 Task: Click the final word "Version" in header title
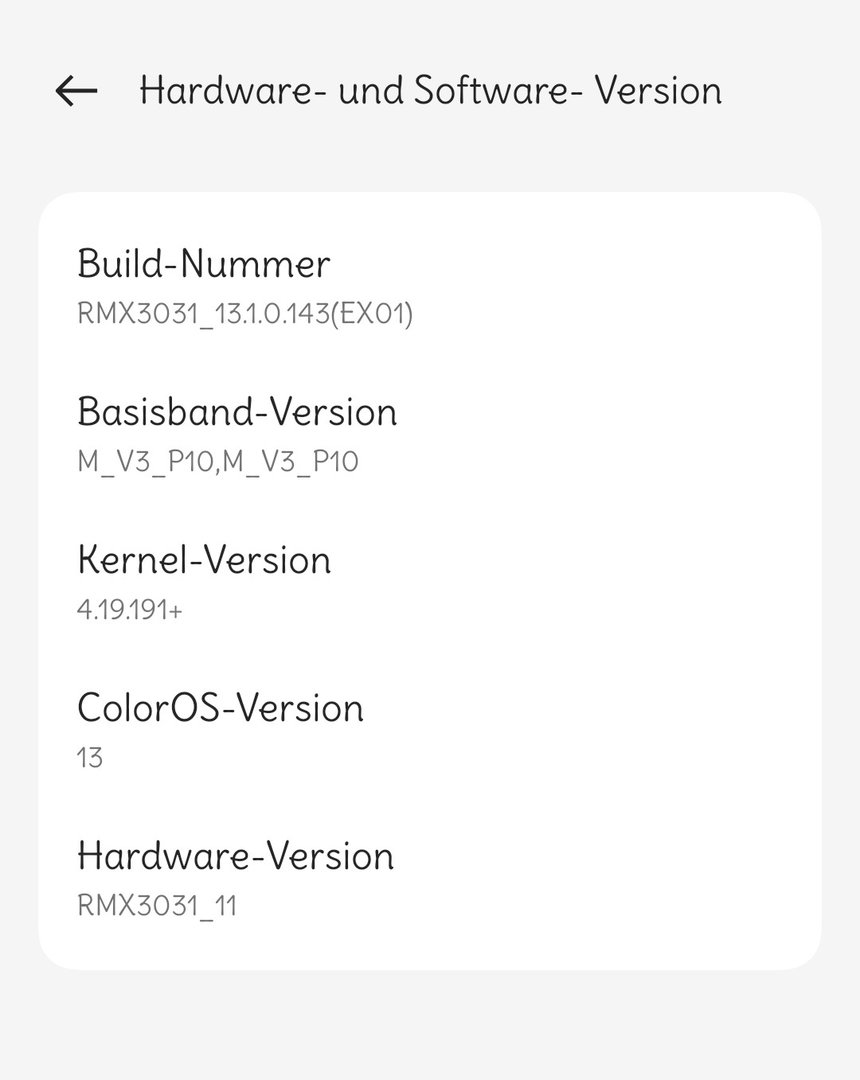pyautogui.click(x=658, y=91)
